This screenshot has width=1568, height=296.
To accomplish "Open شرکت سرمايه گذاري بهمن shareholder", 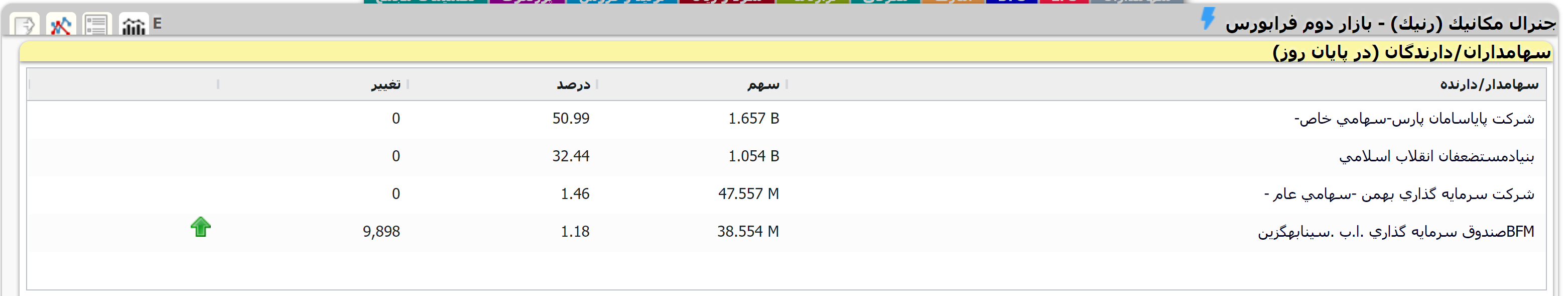I will (x=1399, y=194).
